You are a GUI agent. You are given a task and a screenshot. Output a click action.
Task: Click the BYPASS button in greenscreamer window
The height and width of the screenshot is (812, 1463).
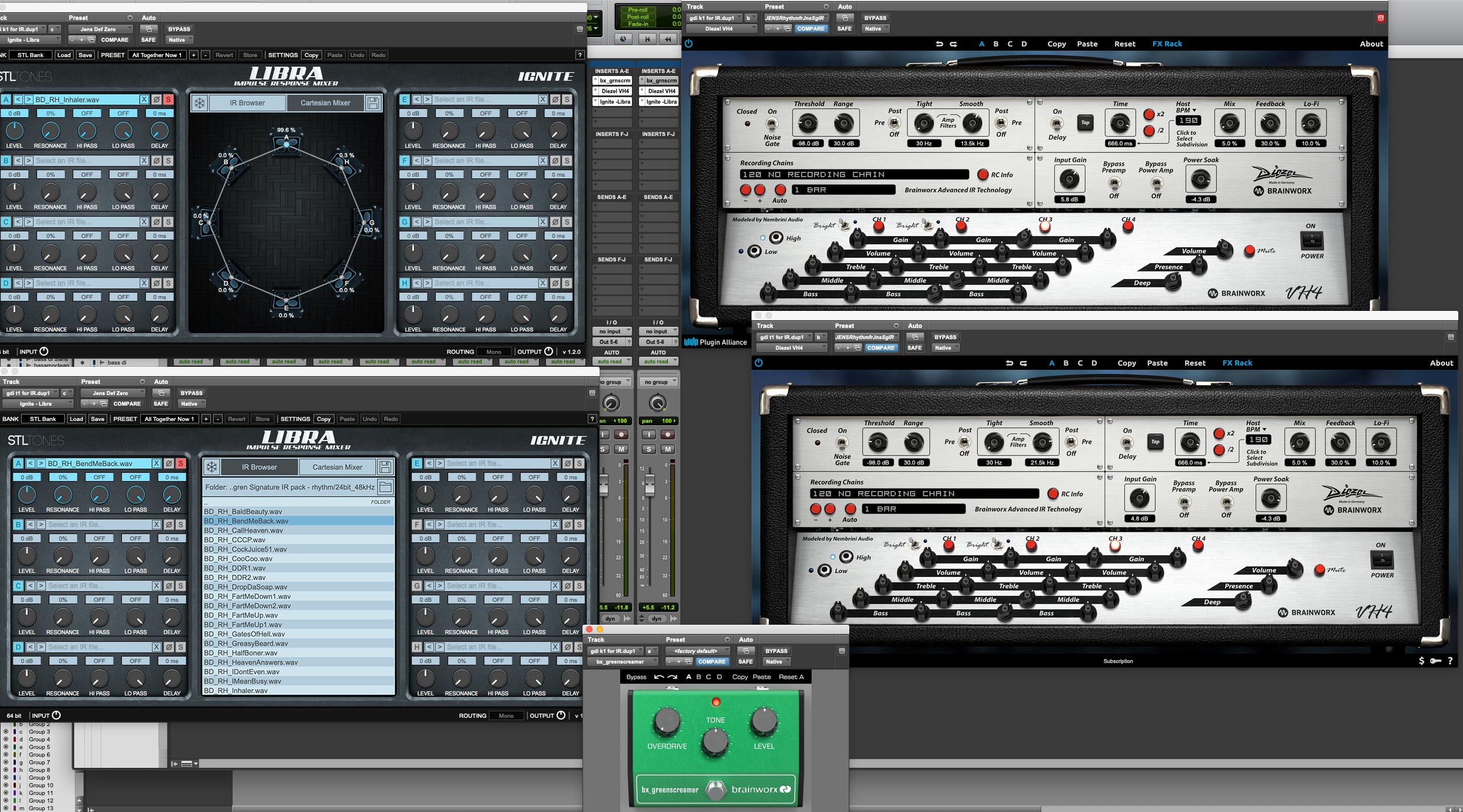tap(776, 651)
